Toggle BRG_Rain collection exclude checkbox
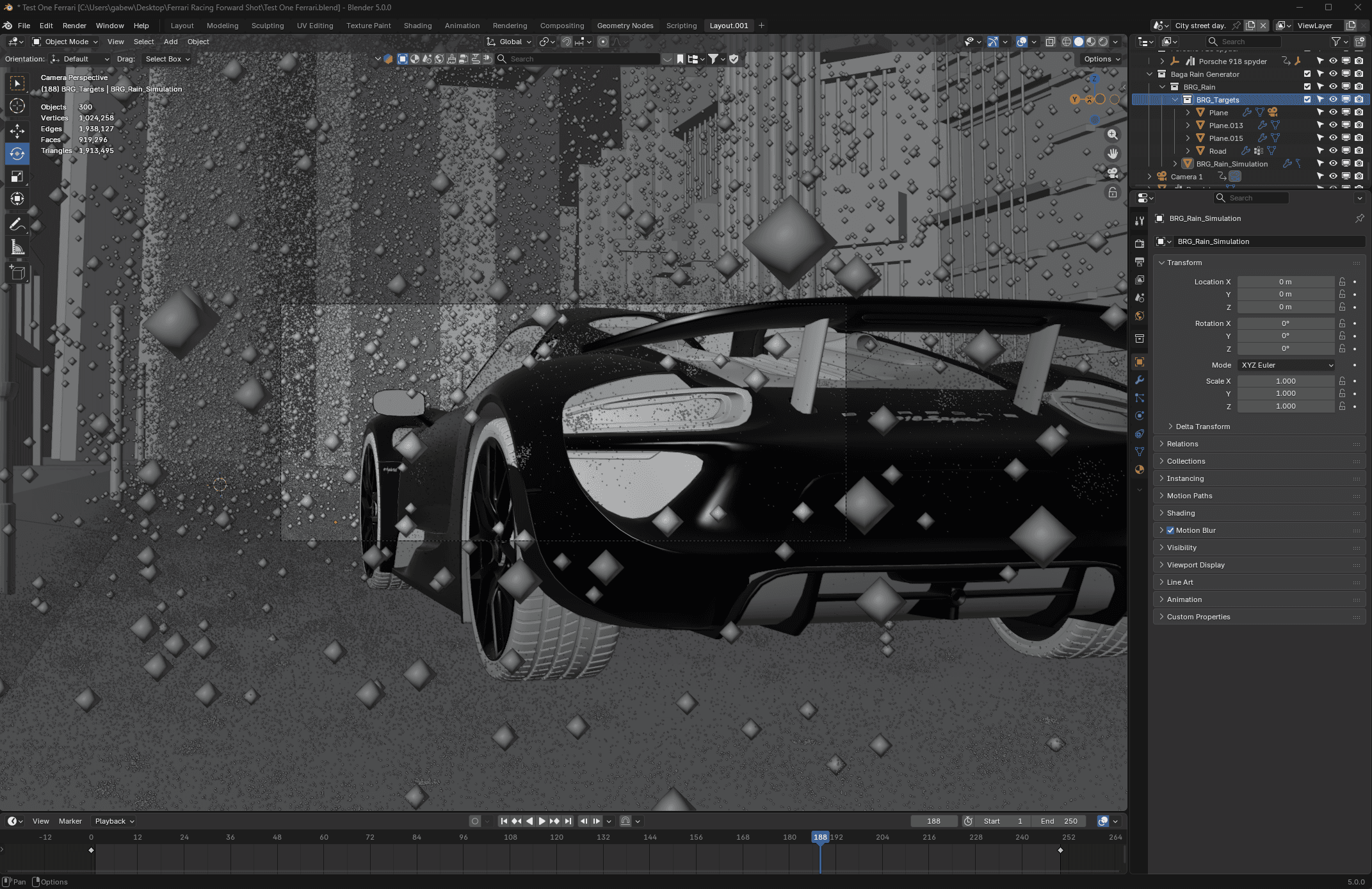Screen dimensions: 1372x889 (1307, 87)
